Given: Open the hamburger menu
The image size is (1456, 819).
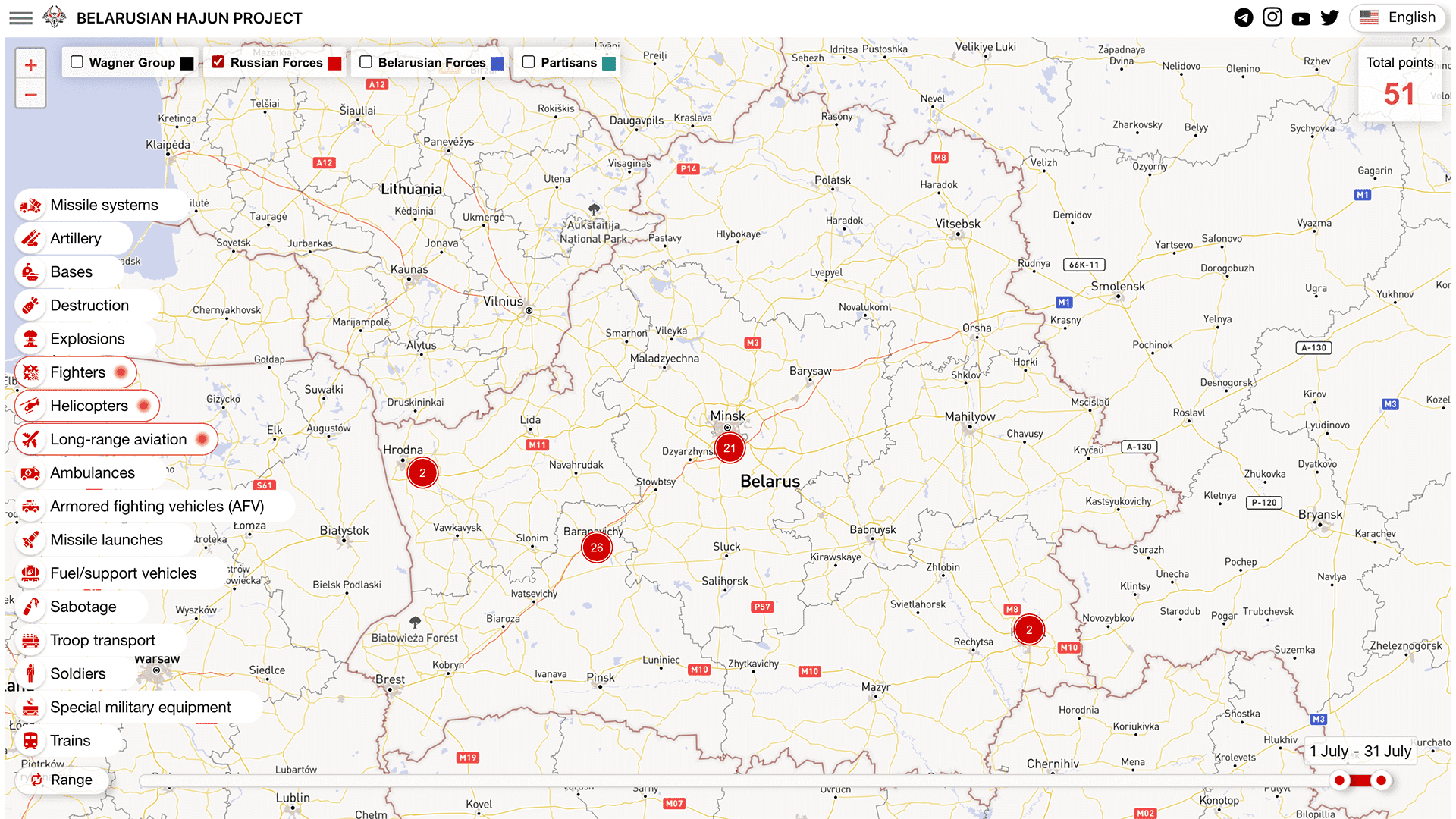Looking at the screenshot, I should click(x=20, y=18).
